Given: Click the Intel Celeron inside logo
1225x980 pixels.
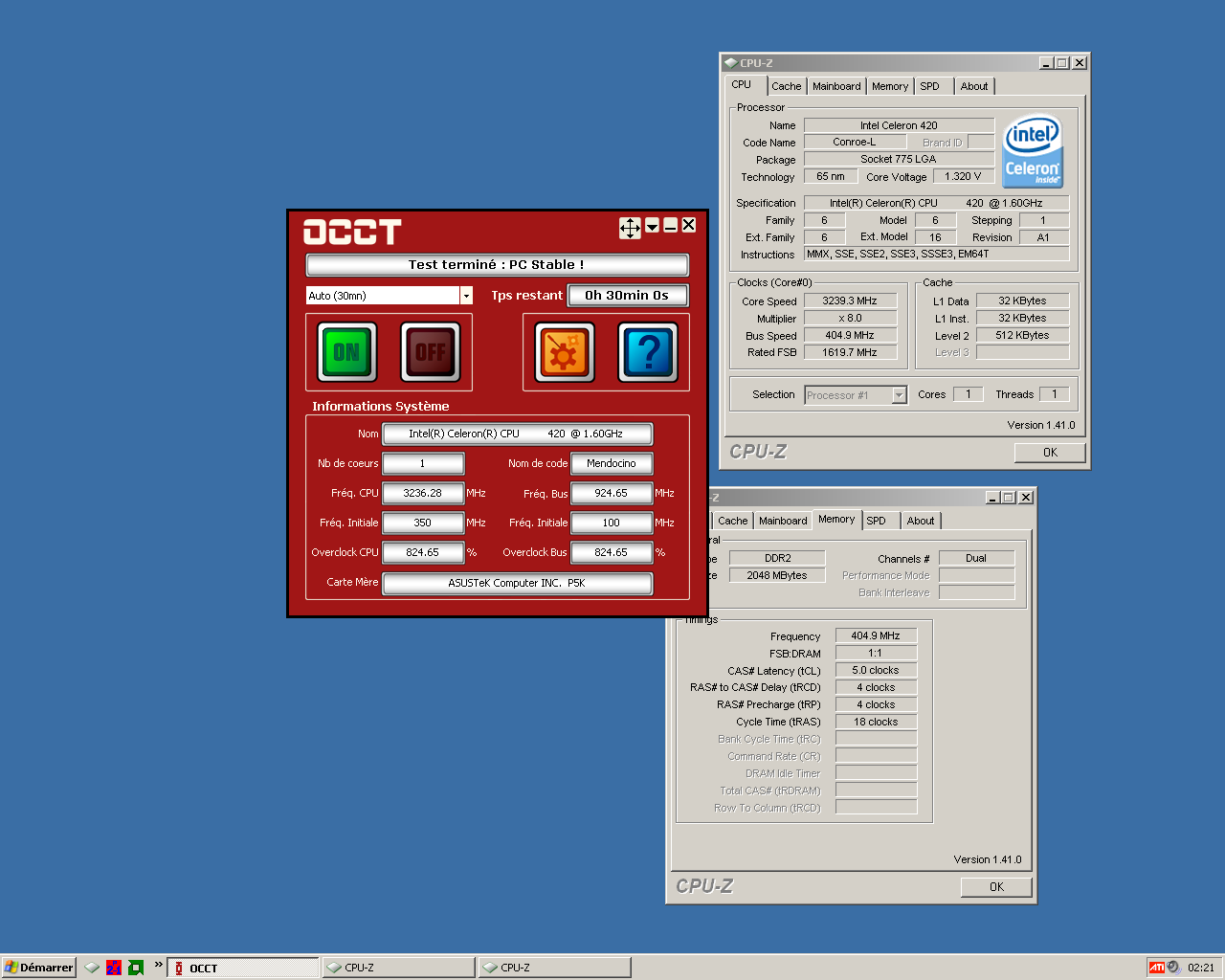Looking at the screenshot, I should coord(1033,151).
